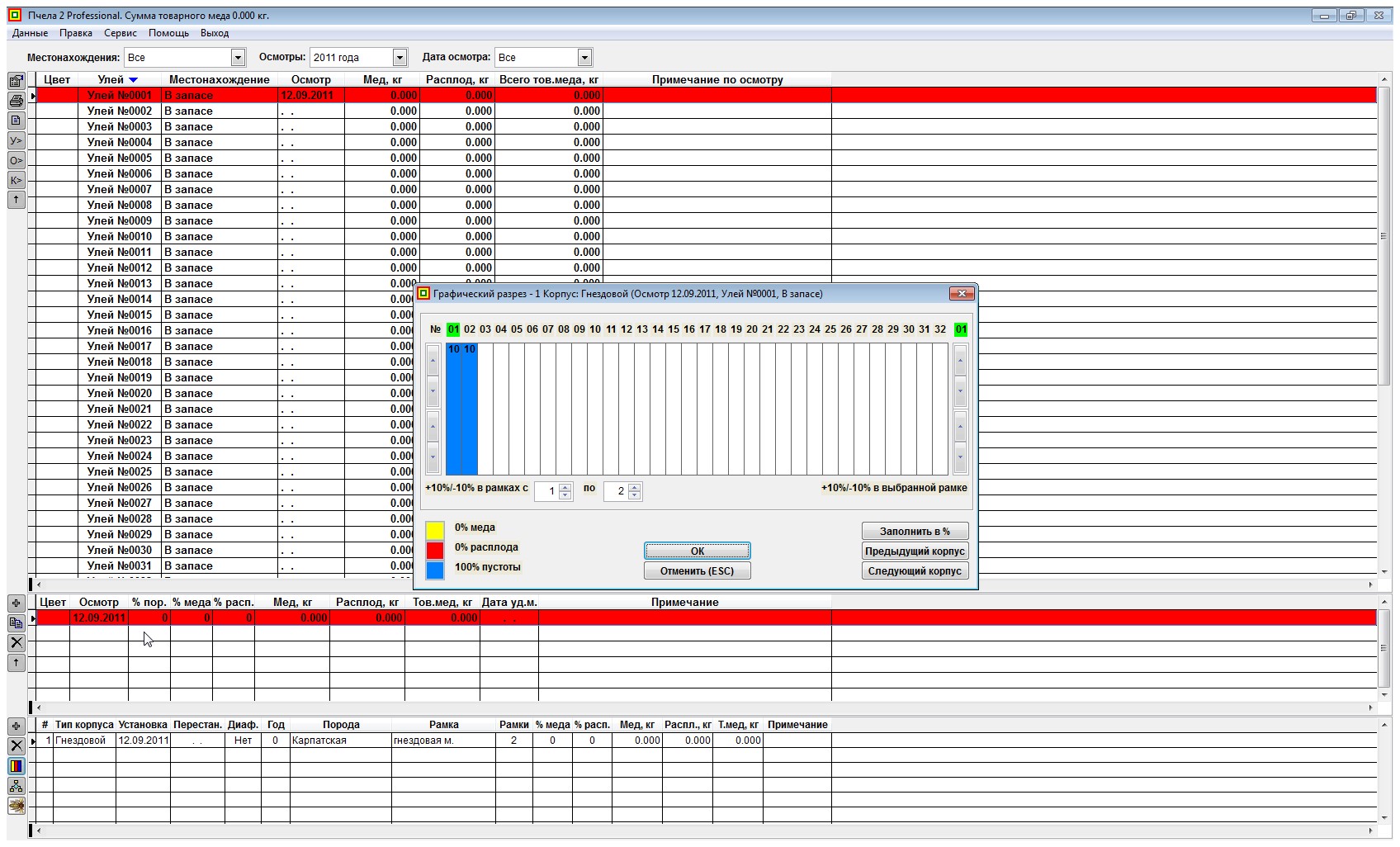Screen dimensions: 1400x847
Task: Click the О> toolbar button
Action: (16, 160)
